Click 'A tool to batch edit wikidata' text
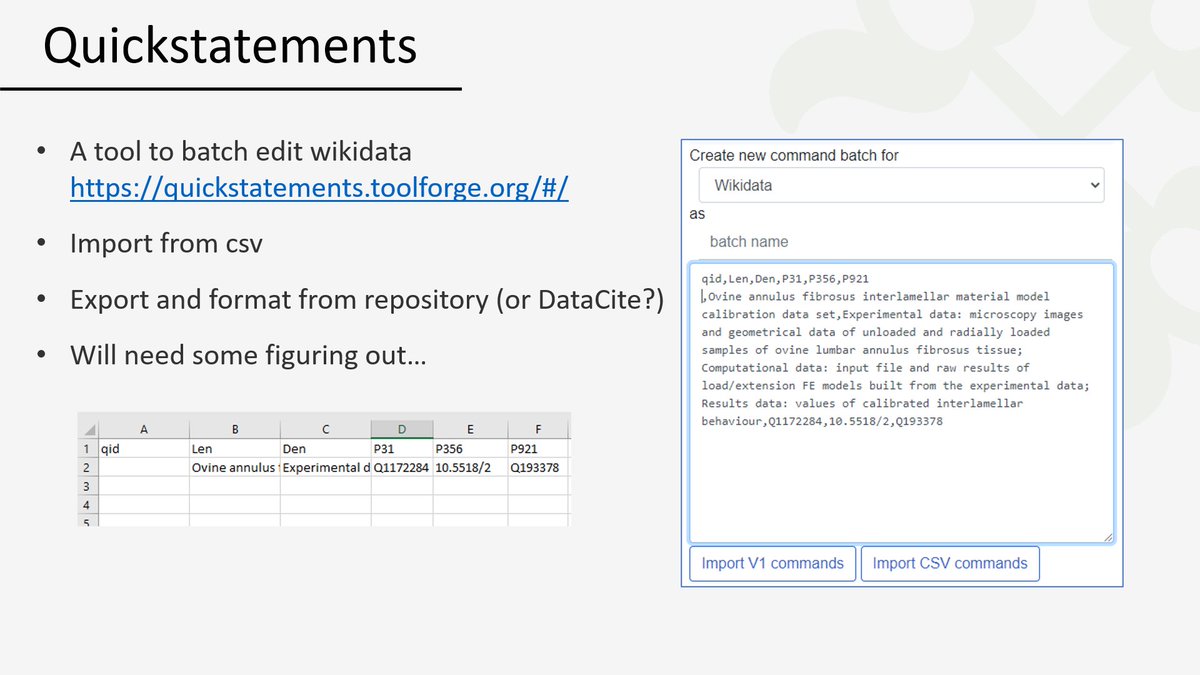Viewport: 1200px width, 675px height. tap(240, 153)
